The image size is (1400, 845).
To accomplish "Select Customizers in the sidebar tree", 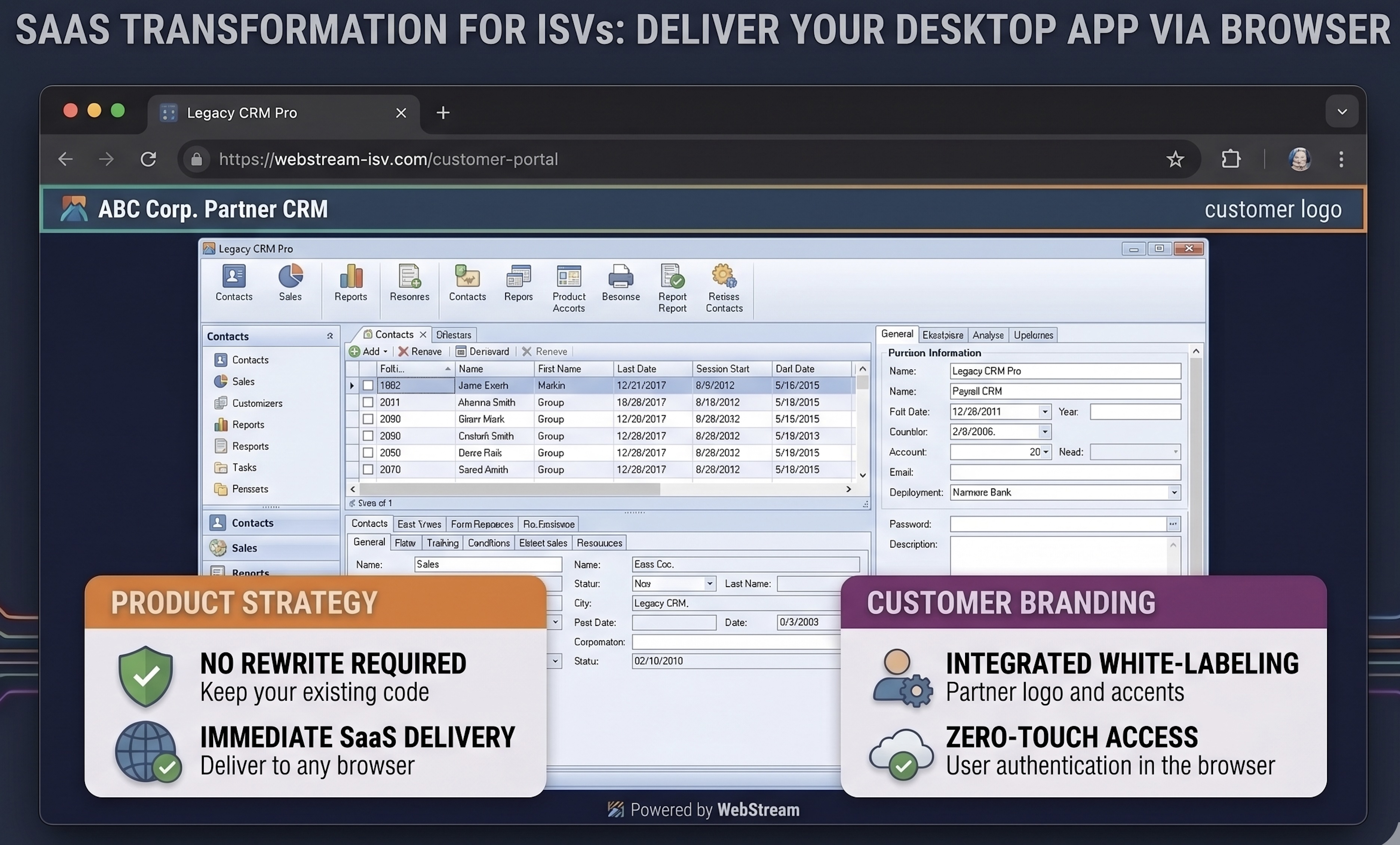I will pyautogui.click(x=248, y=403).
